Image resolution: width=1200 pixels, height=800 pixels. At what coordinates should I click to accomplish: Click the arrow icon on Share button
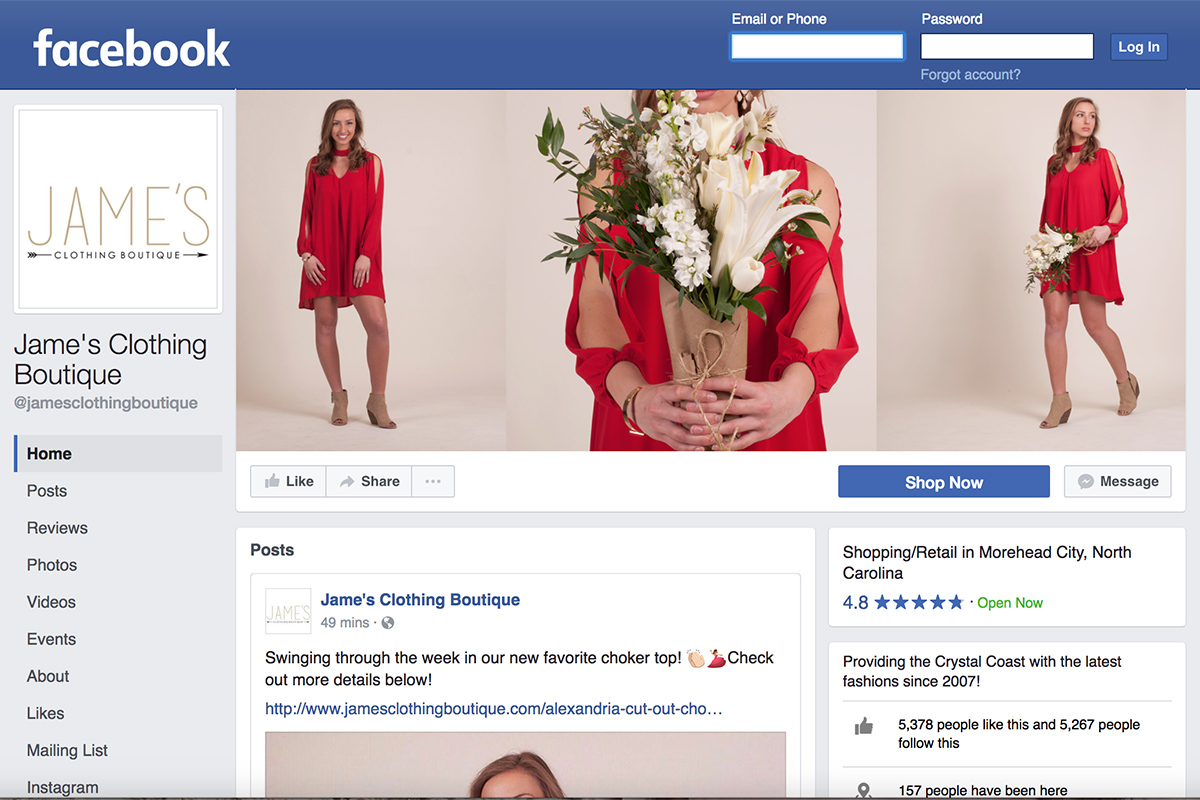[347, 482]
